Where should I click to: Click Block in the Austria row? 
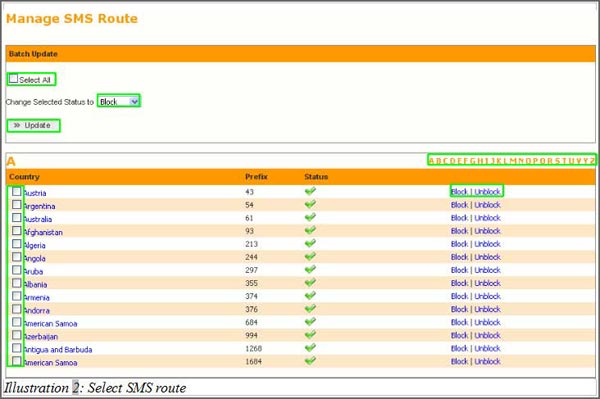tap(459, 192)
